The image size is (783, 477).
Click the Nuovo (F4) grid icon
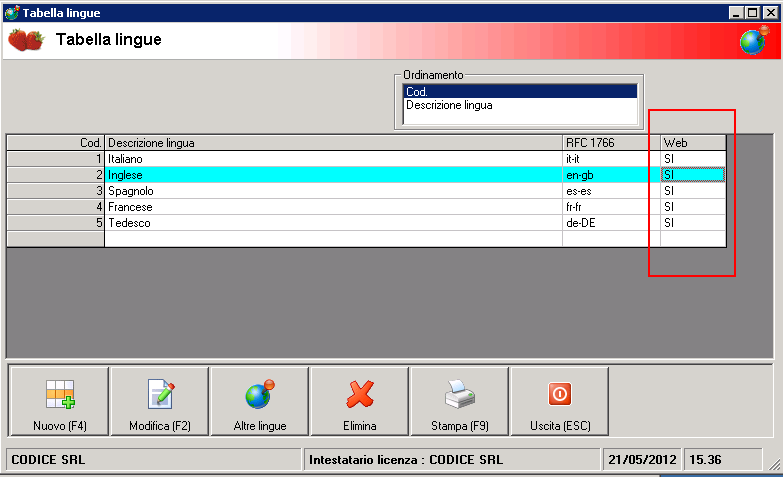60,395
